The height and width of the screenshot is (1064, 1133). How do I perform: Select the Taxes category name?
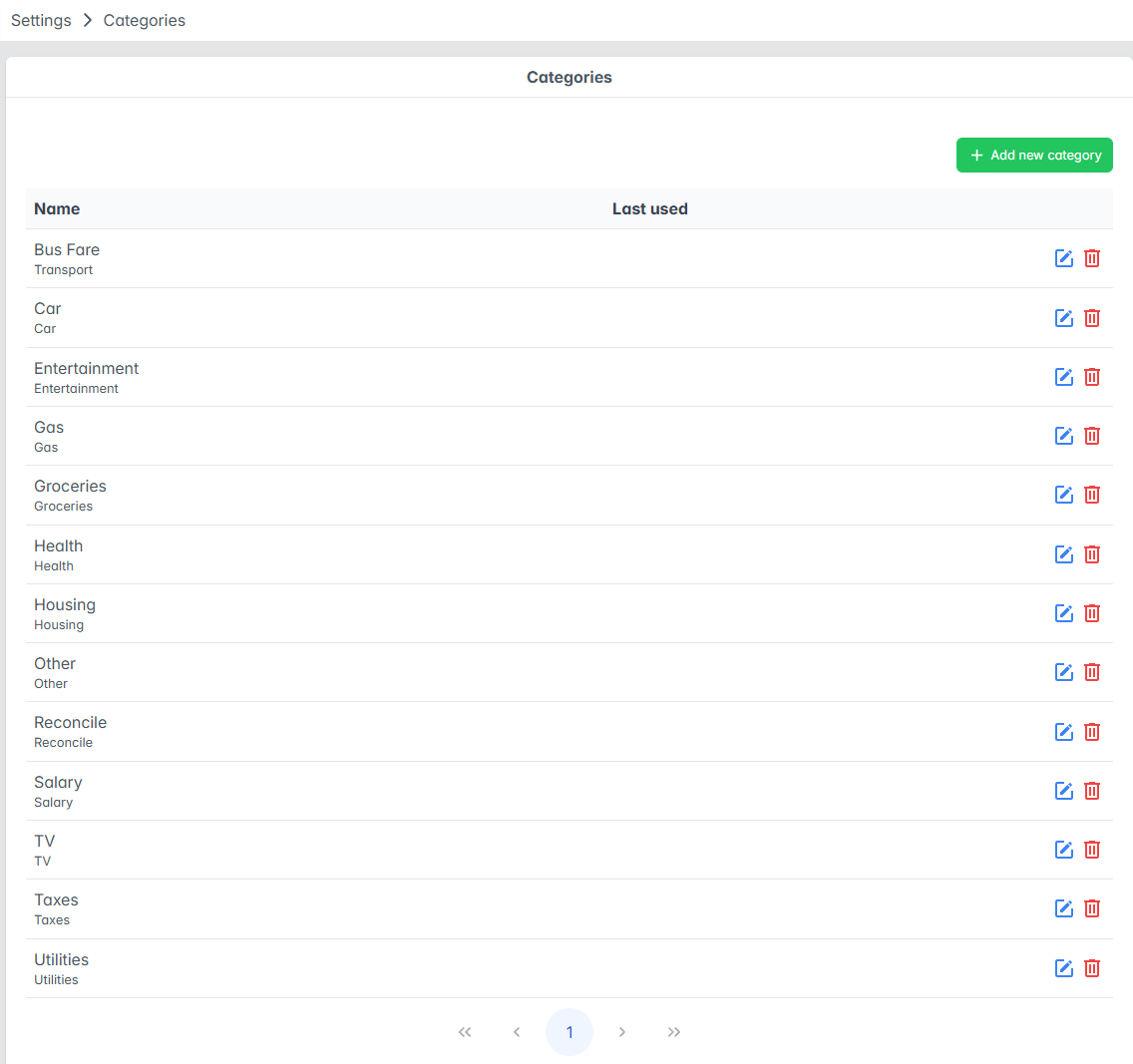point(56,900)
